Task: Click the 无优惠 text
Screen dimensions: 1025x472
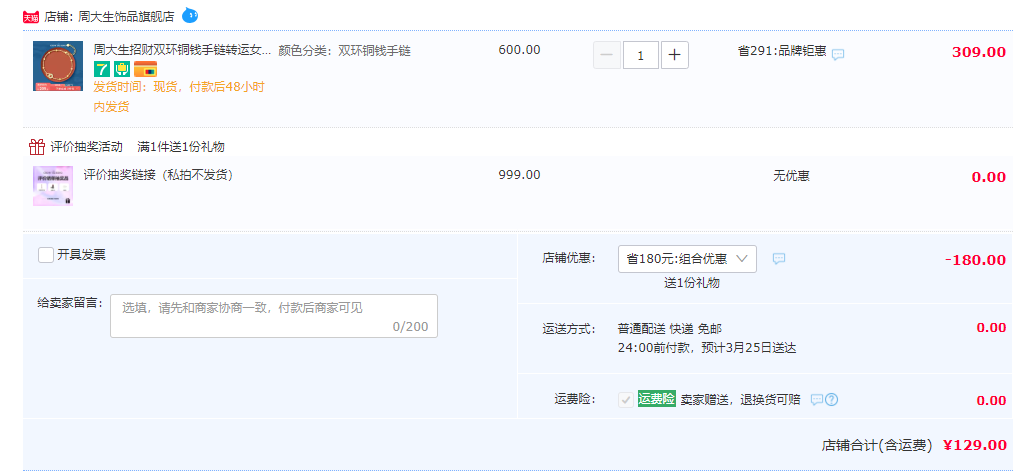Action: click(x=792, y=175)
